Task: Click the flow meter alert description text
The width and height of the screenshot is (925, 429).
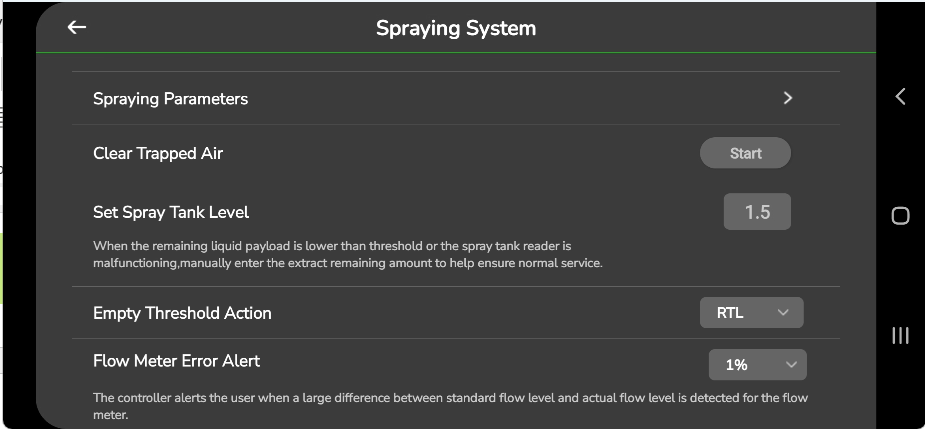Action: click(450, 405)
